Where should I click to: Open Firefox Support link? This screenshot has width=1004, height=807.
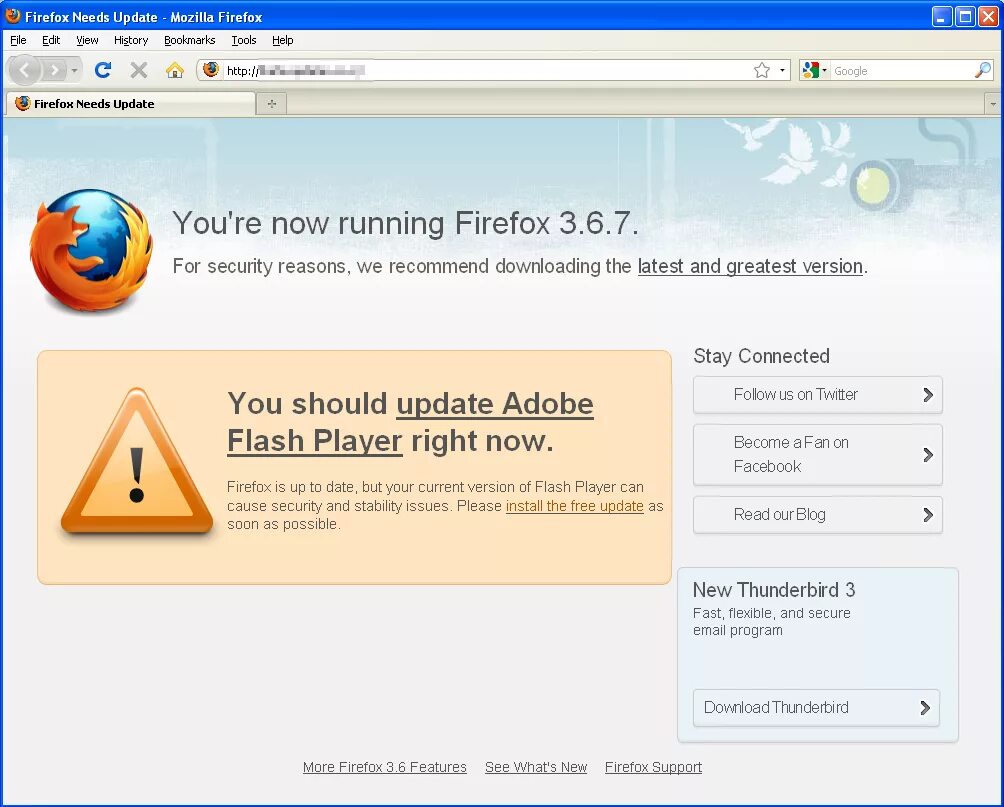coord(653,767)
